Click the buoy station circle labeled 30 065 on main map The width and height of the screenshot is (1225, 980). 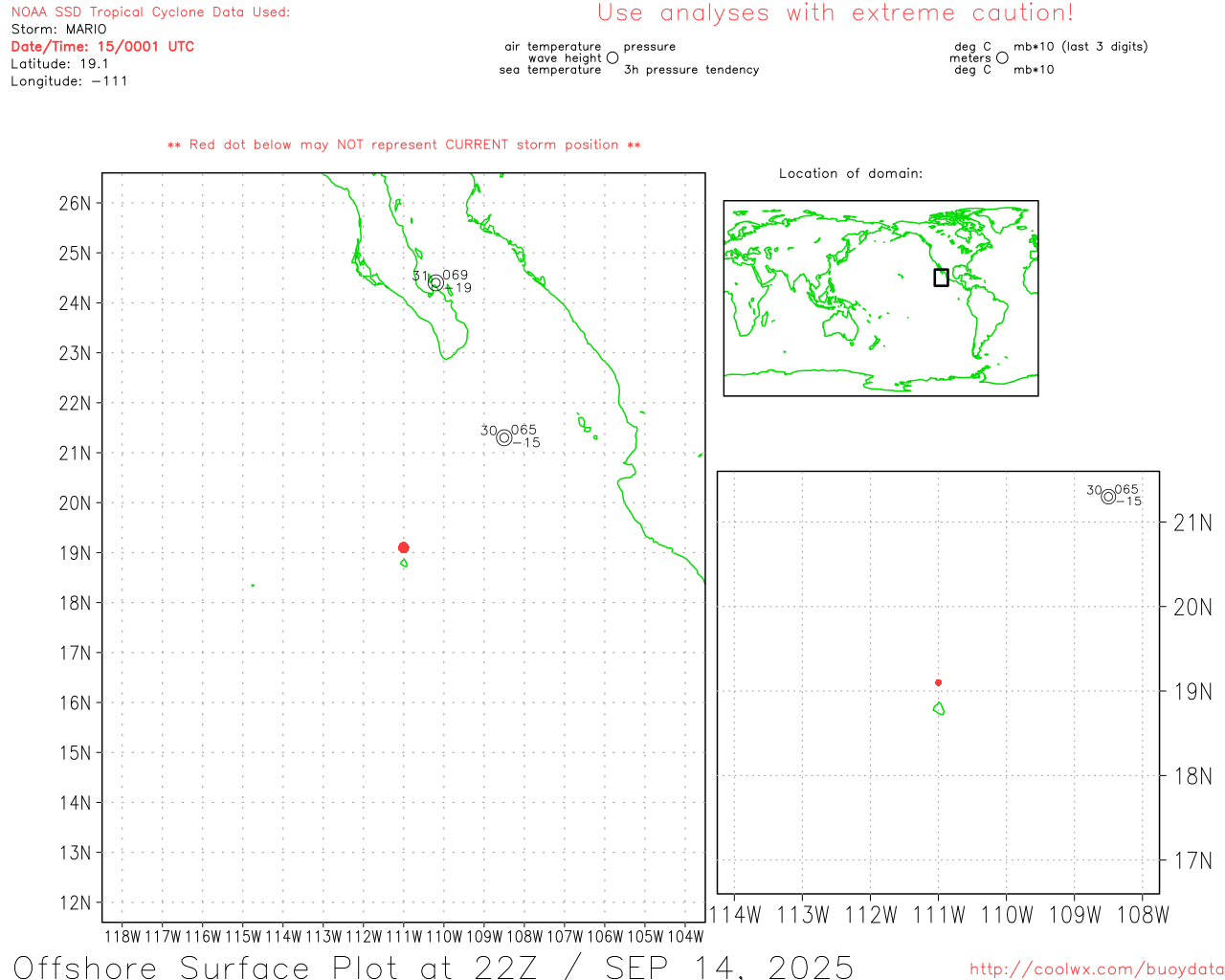504,438
